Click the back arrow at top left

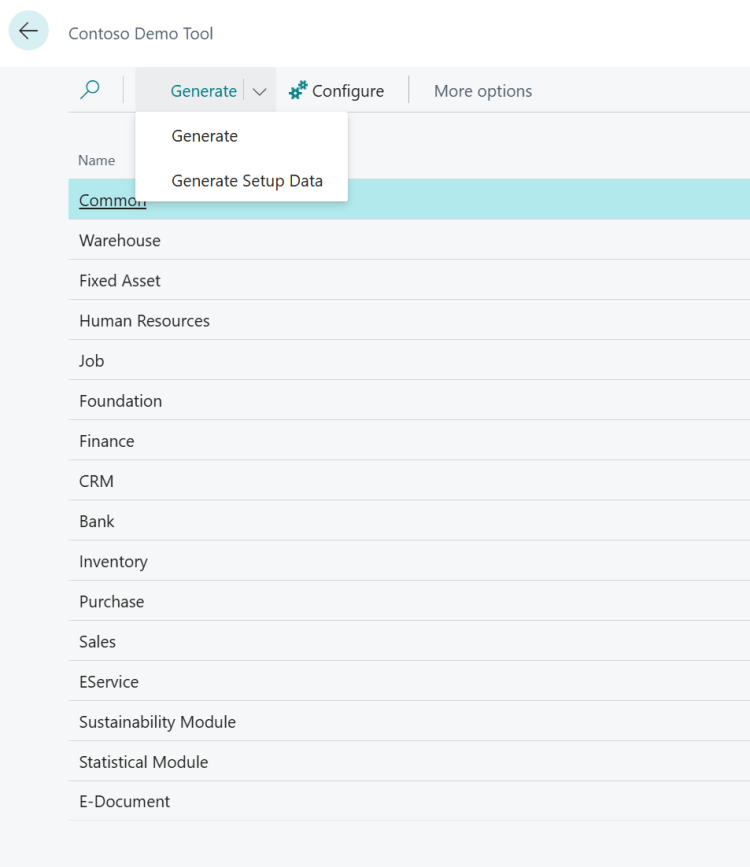pyautogui.click(x=28, y=31)
